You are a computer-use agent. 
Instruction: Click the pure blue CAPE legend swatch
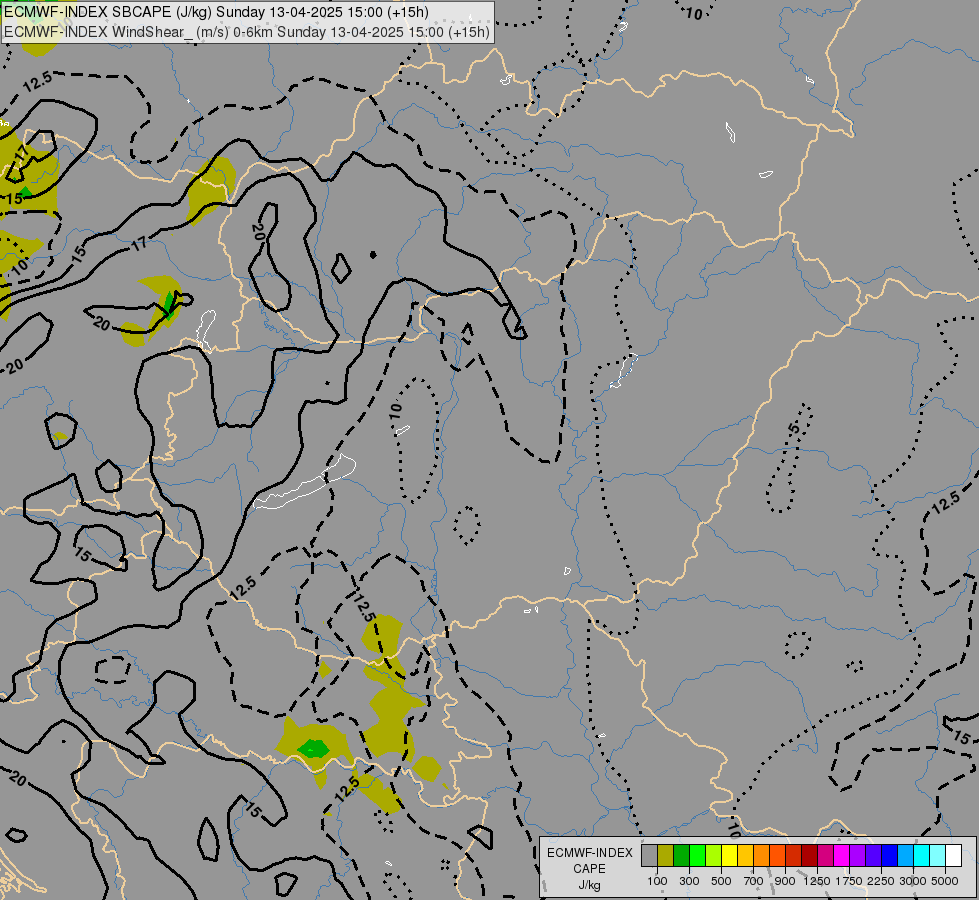(x=890, y=855)
